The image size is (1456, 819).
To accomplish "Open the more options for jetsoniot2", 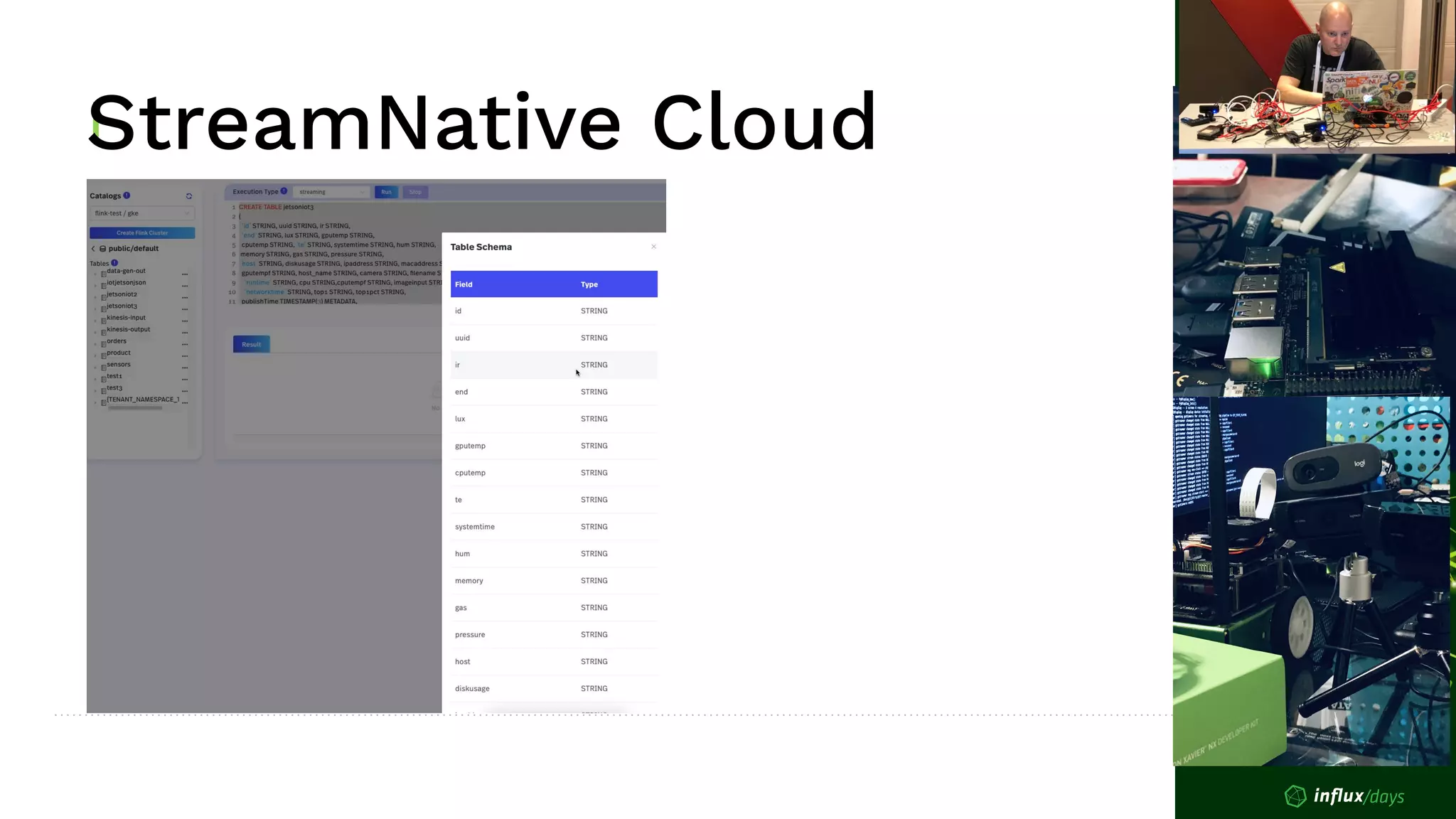I will pyautogui.click(x=185, y=297).
